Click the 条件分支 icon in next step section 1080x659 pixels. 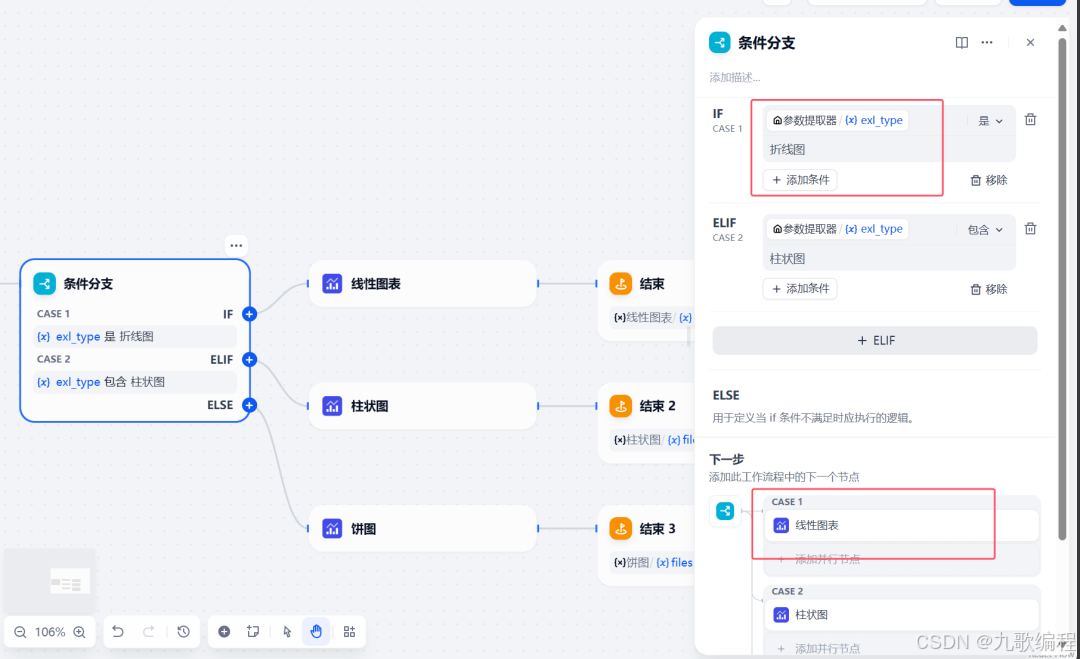[x=725, y=511]
